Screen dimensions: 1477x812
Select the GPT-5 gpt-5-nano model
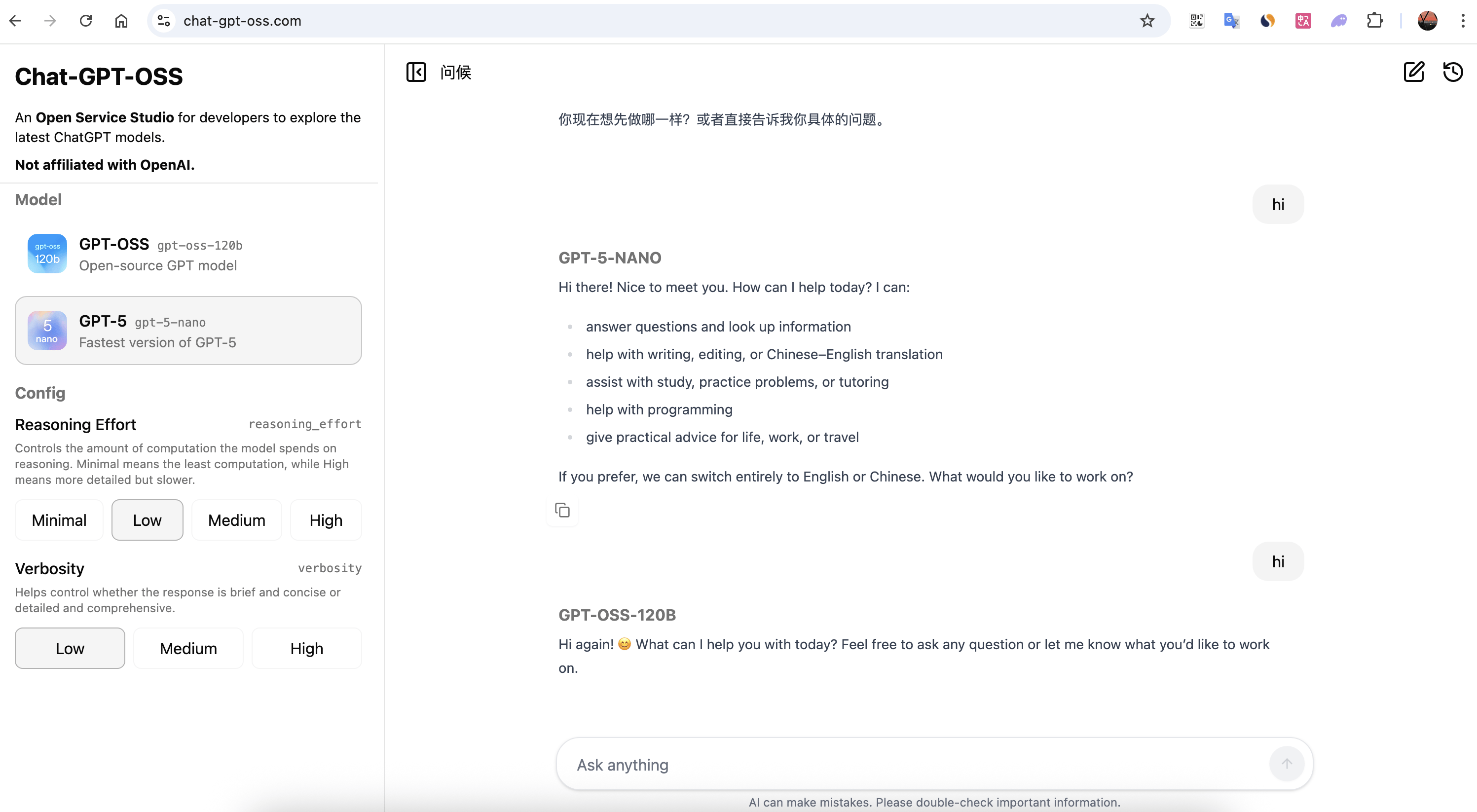coord(188,331)
